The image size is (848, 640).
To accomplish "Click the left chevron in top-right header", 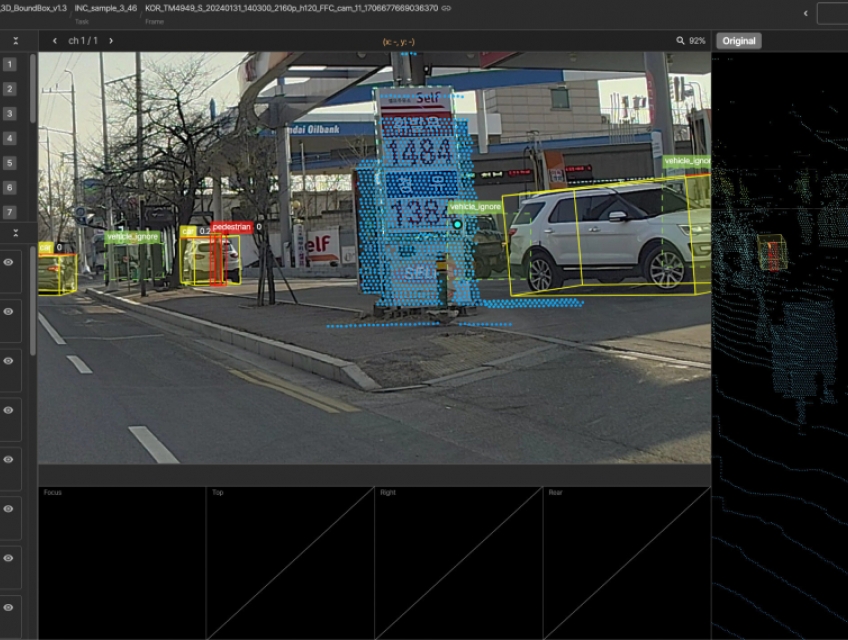I will (x=806, y=13).
